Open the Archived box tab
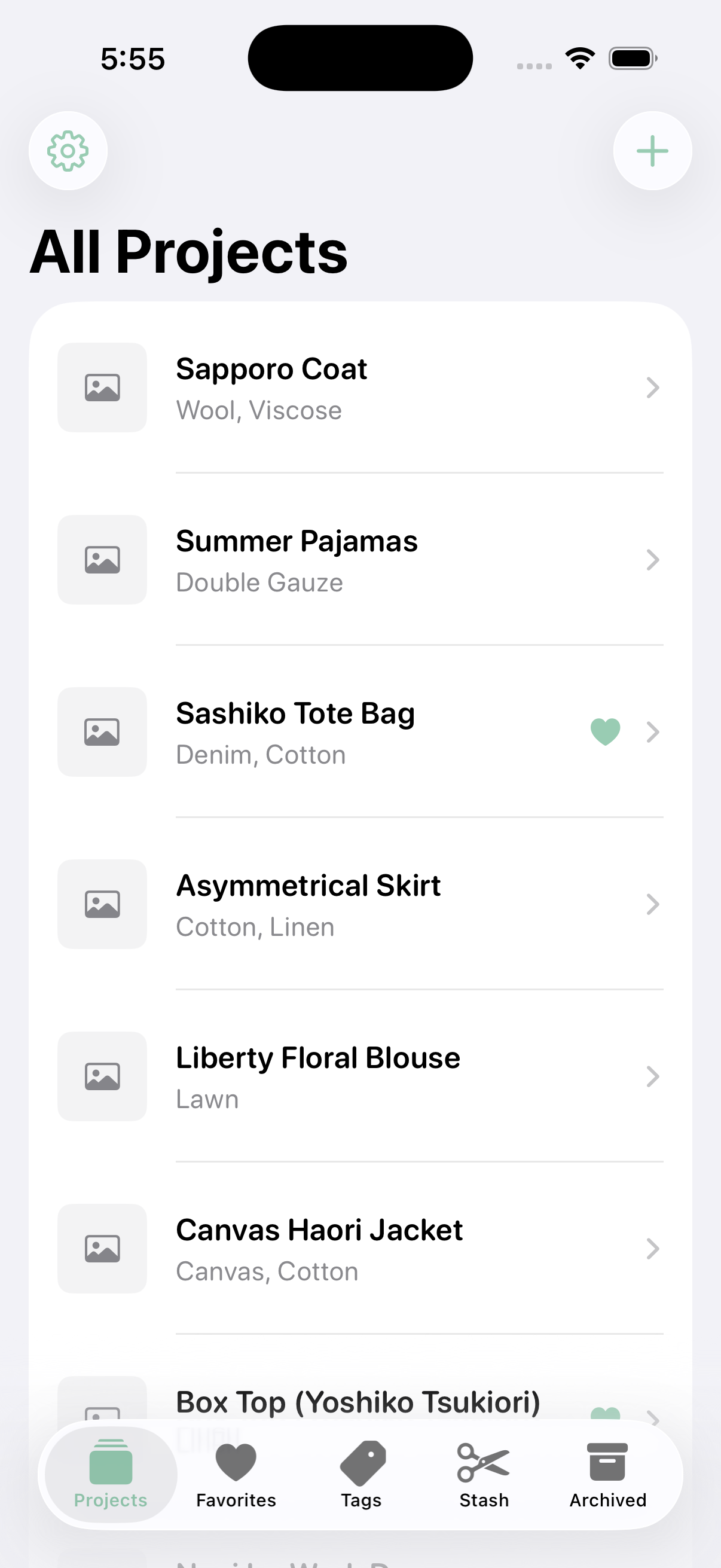The image size is (721, 1568). tap(607, 1473)
